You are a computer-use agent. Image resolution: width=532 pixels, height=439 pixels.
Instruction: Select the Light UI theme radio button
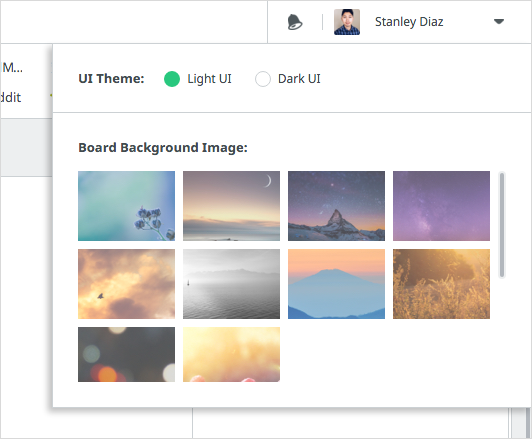[172, 79]
